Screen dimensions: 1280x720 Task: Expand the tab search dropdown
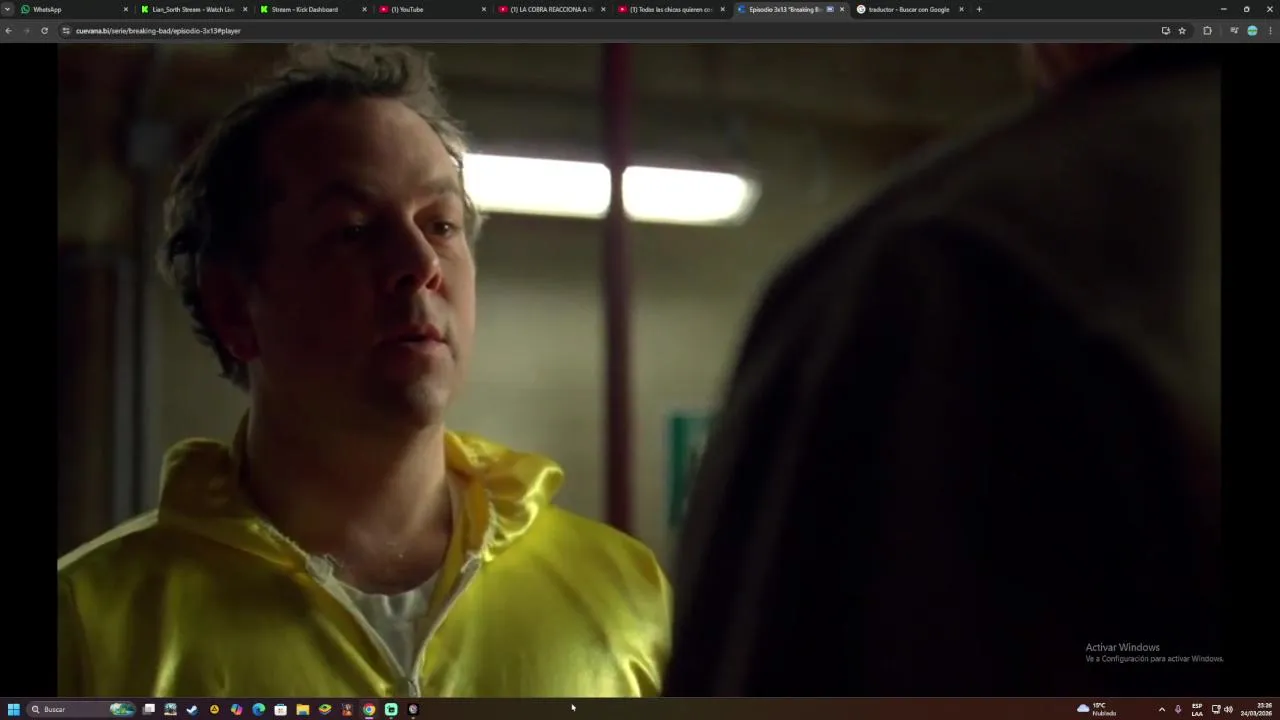[x=7, y=9]
